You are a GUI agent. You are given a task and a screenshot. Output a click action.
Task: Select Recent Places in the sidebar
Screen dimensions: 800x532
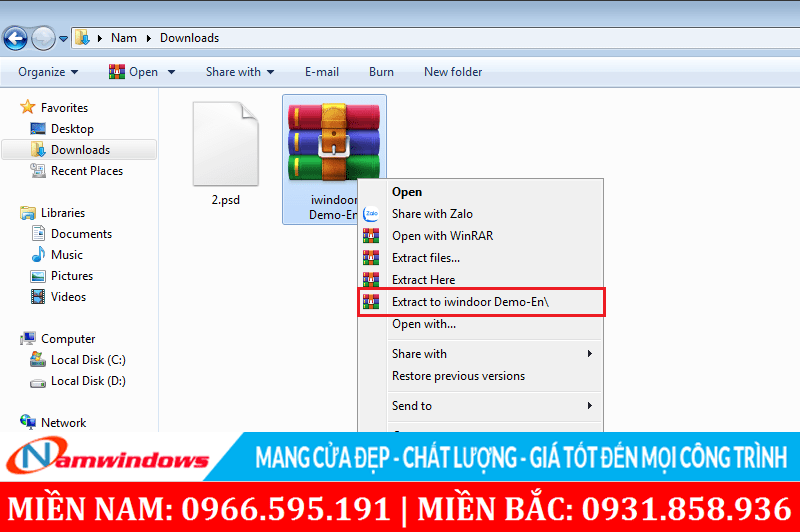coord(87,170)
